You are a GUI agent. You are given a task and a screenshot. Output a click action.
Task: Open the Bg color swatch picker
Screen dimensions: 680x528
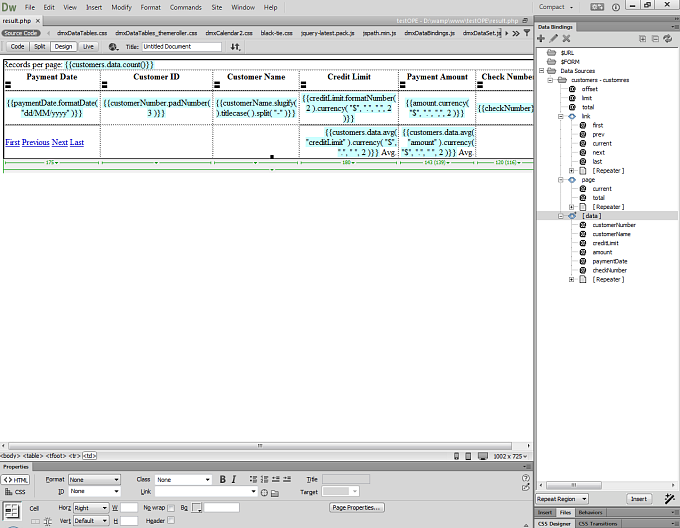[x=197, y=508]
